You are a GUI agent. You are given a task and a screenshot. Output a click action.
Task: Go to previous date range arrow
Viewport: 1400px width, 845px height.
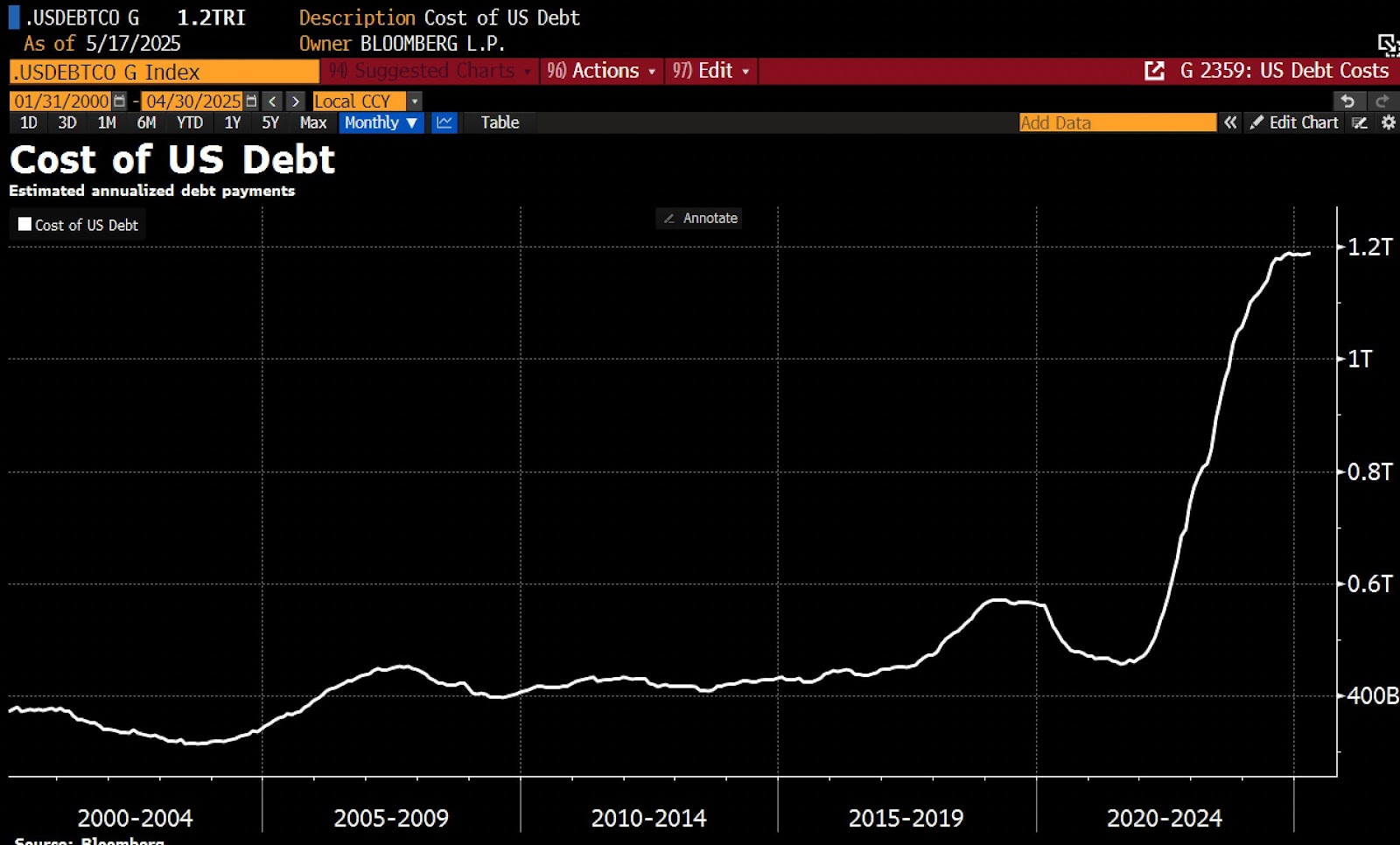273,101
